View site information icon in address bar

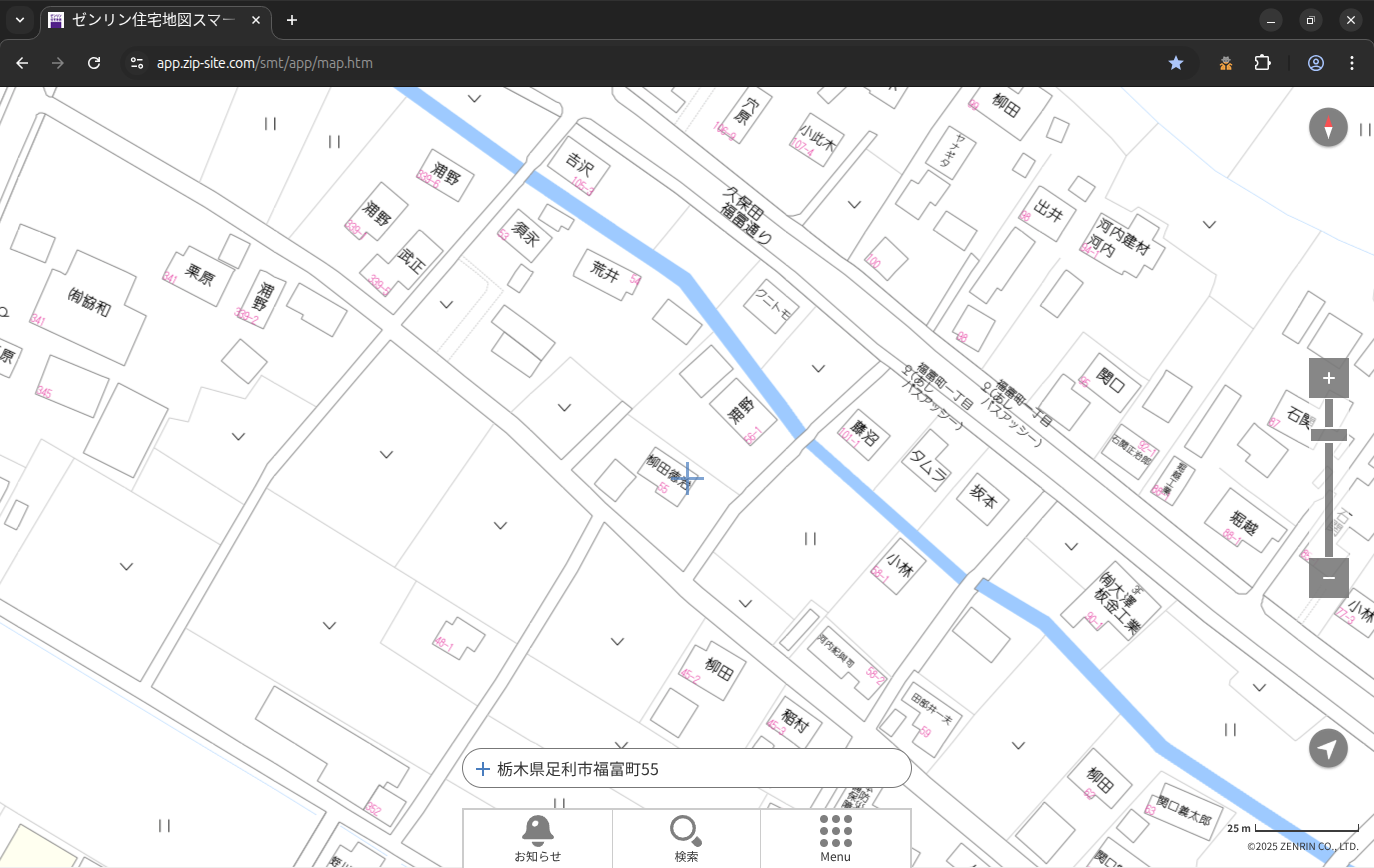(137, 63)
